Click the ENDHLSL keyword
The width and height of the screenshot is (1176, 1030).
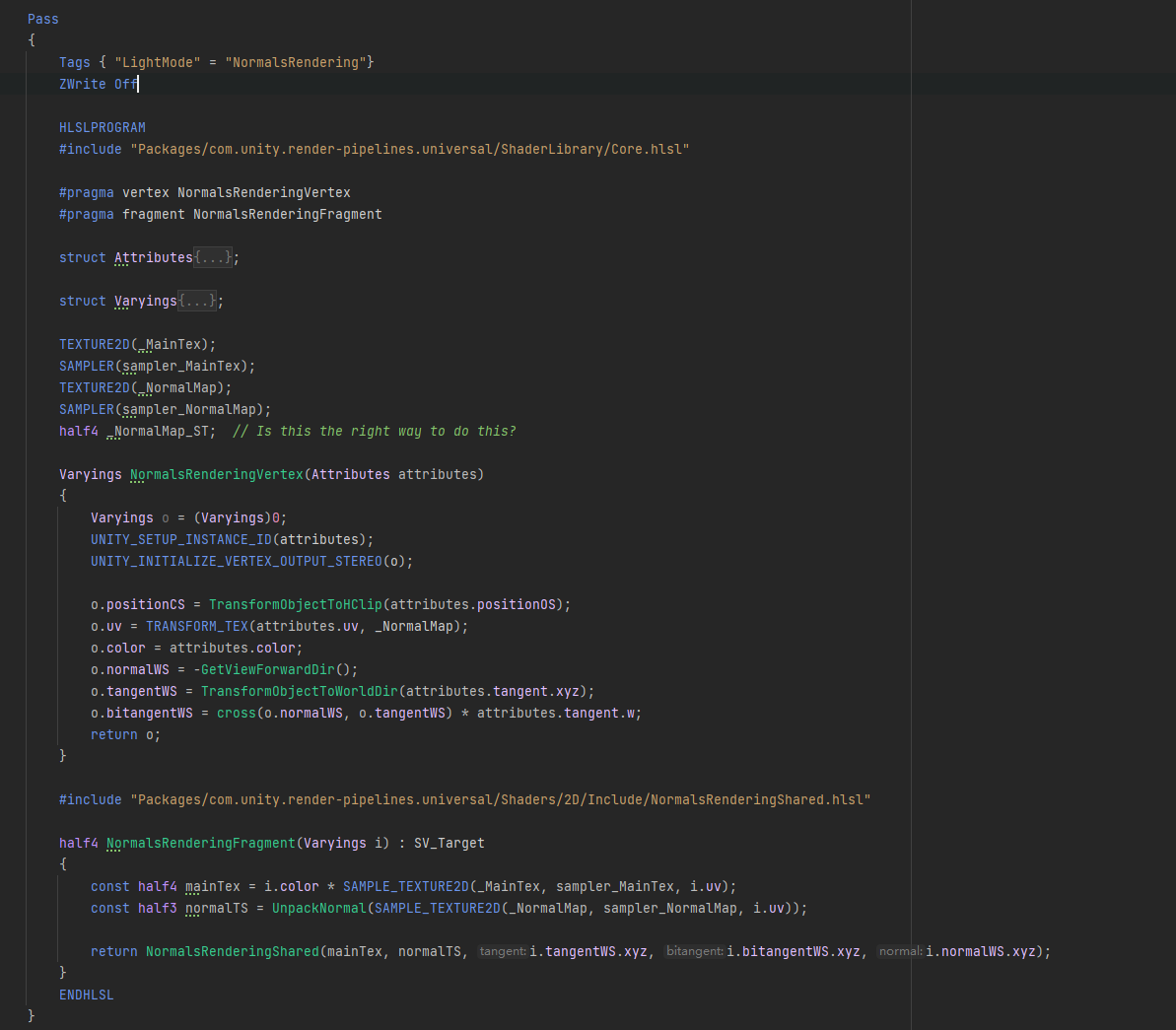pos(86,995)
